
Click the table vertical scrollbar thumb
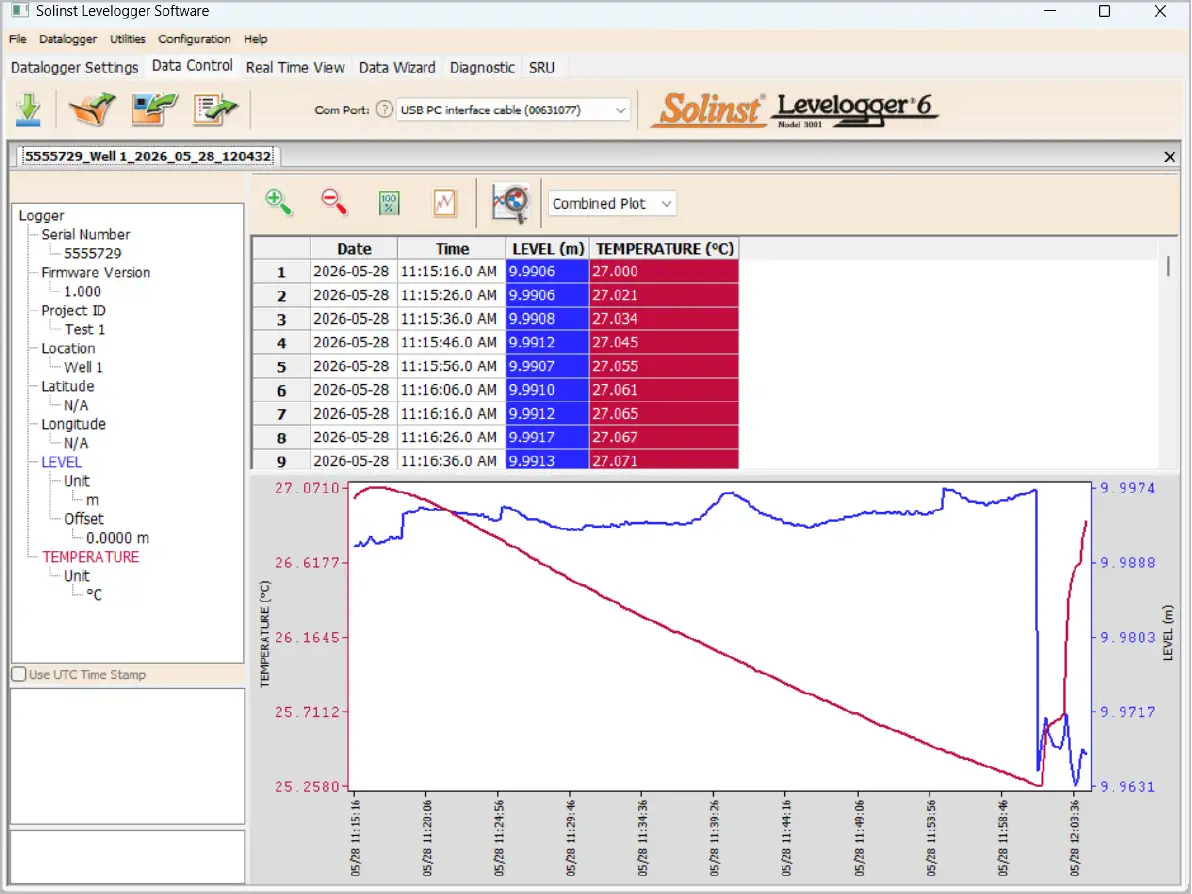(x=1168, y=266)
